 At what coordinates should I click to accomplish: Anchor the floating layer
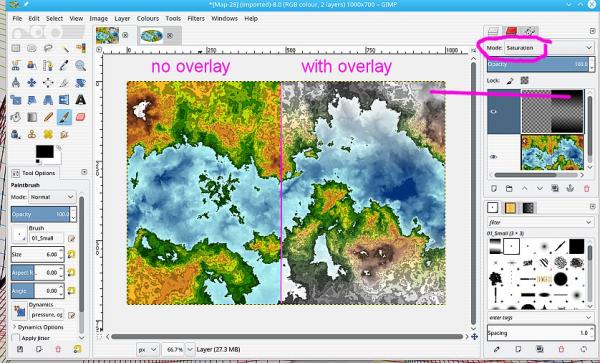coord(570,189)
